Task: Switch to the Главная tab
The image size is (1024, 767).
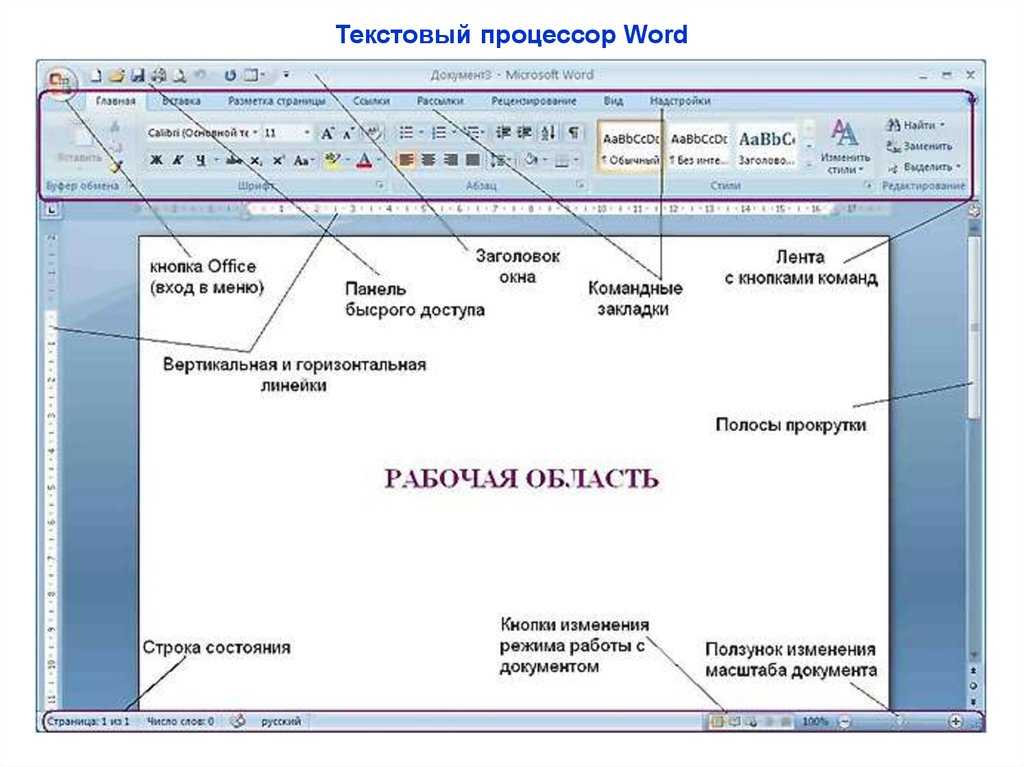Action: (x=116, y=101)
